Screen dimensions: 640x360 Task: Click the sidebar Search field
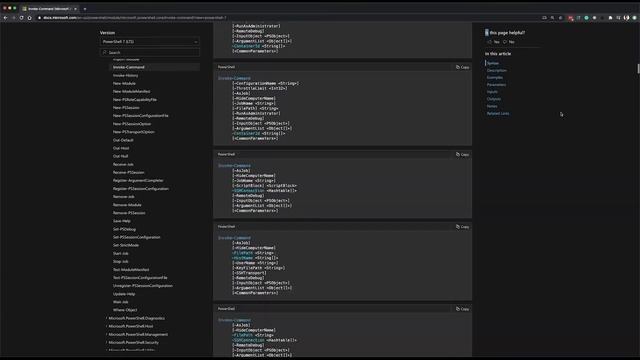[150, 52]
